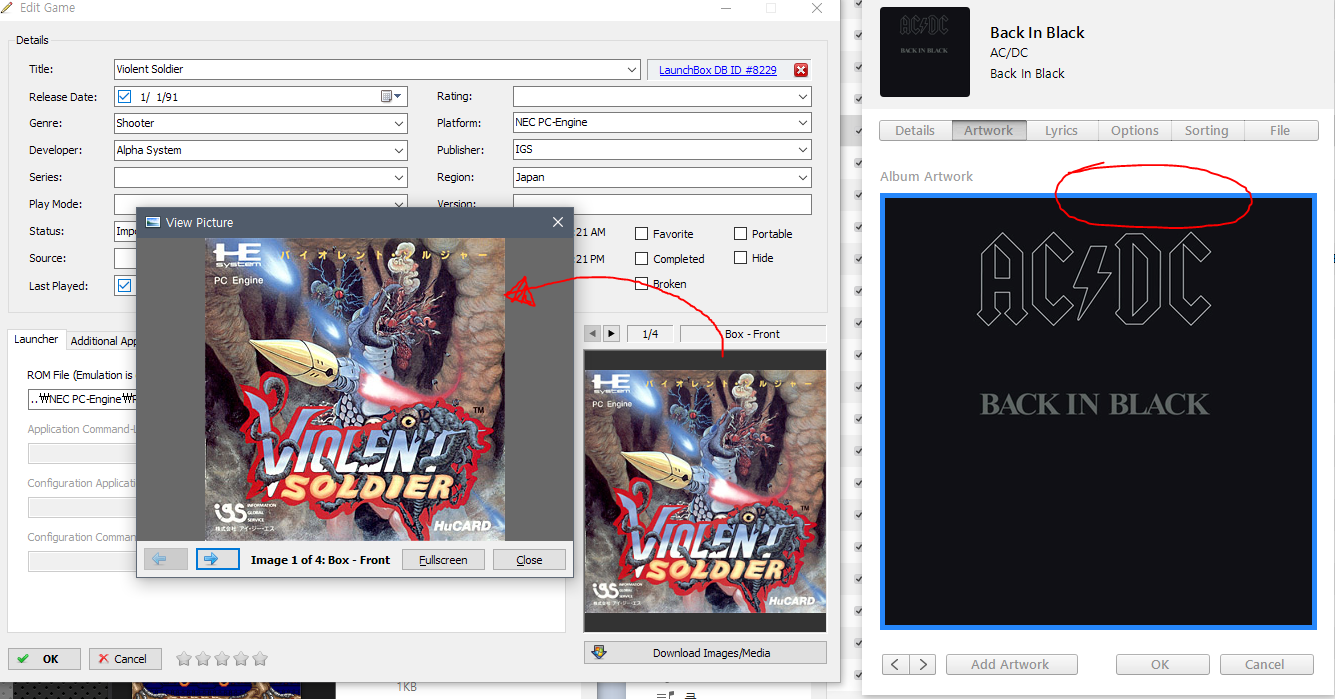Mark the game as Favorite
This screenshot has width=1335, height=699.
(x=642, y=233)
